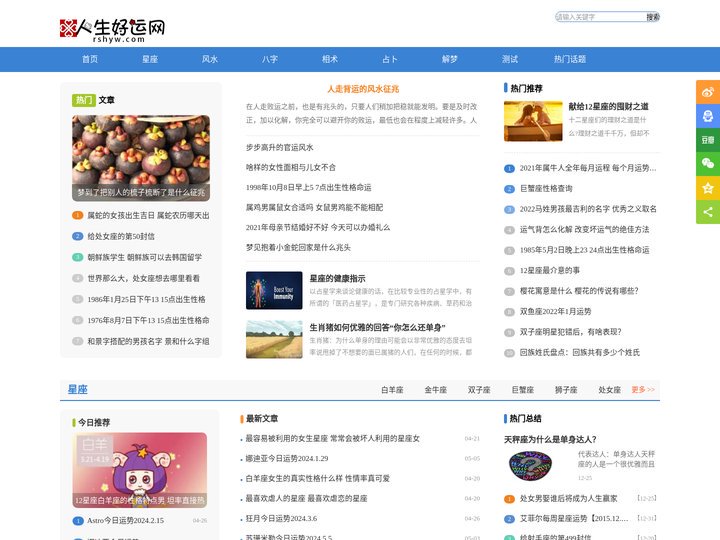Select the 巨蟹座 sub-category tab

coord(523,390)
